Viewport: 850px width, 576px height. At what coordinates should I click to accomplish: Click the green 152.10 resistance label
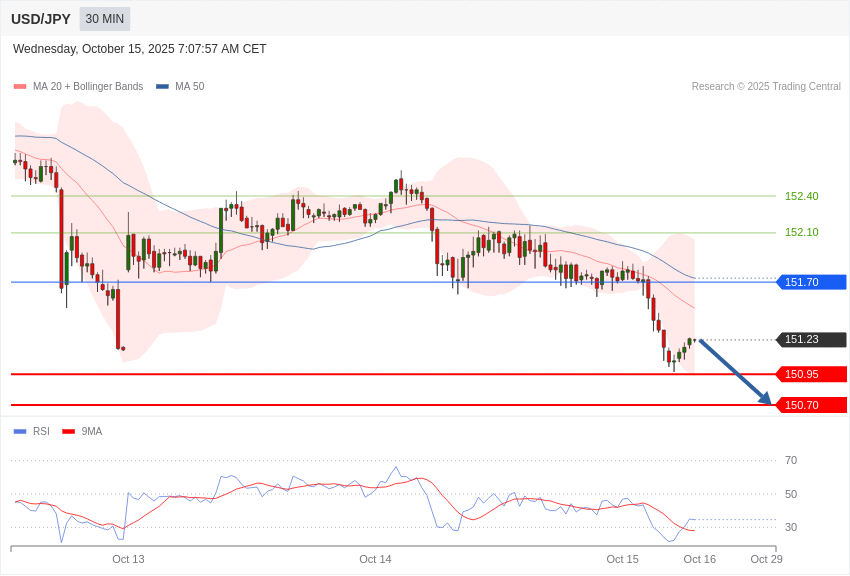point(801,232)
